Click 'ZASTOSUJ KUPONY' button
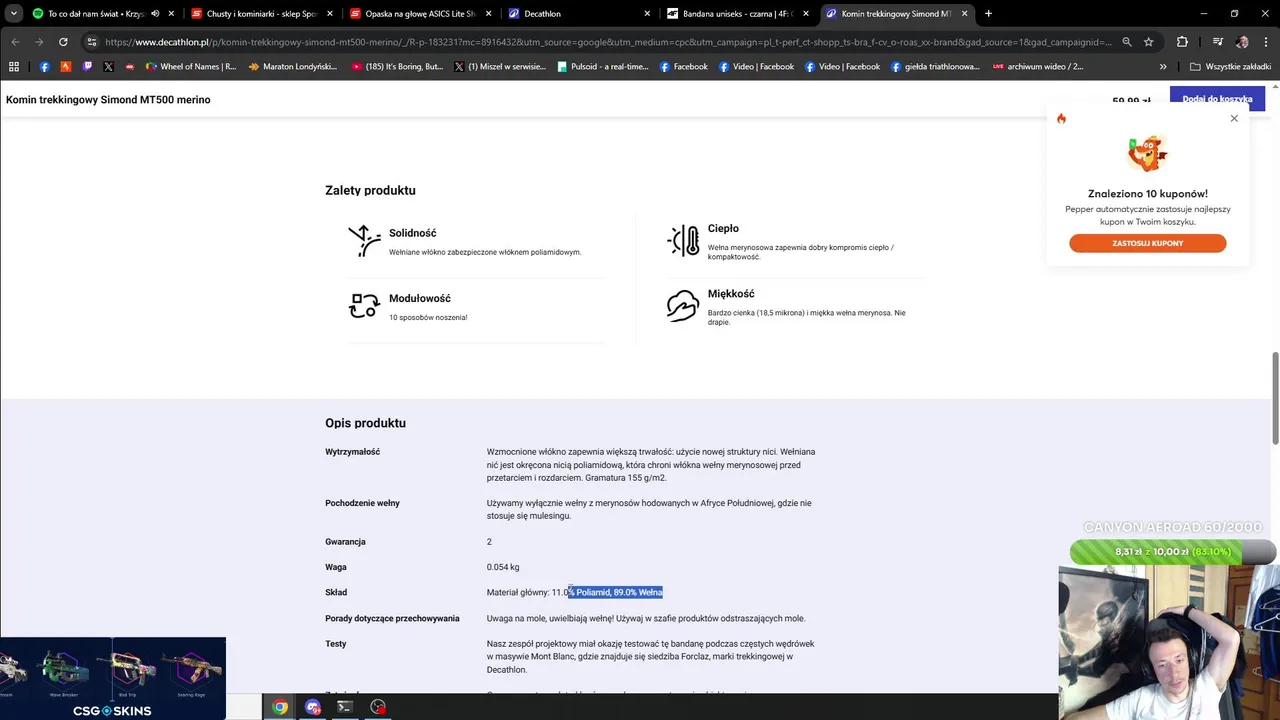 point(1147,243)
